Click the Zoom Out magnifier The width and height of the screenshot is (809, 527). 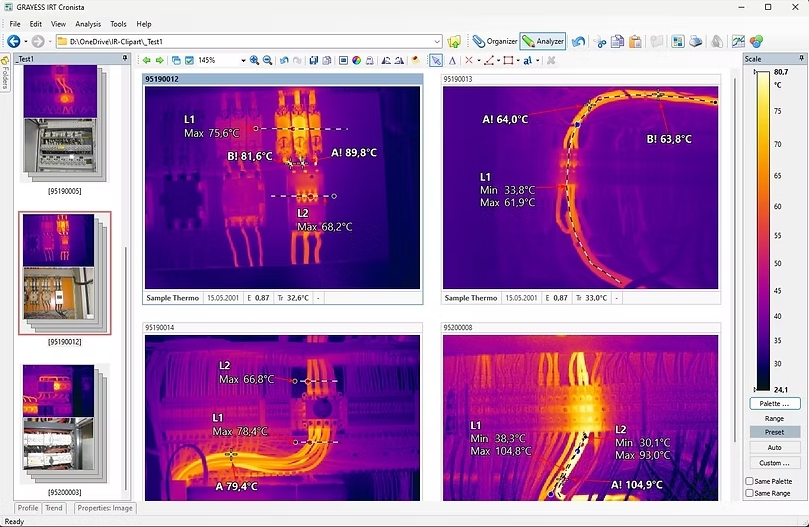click(267, 60)
